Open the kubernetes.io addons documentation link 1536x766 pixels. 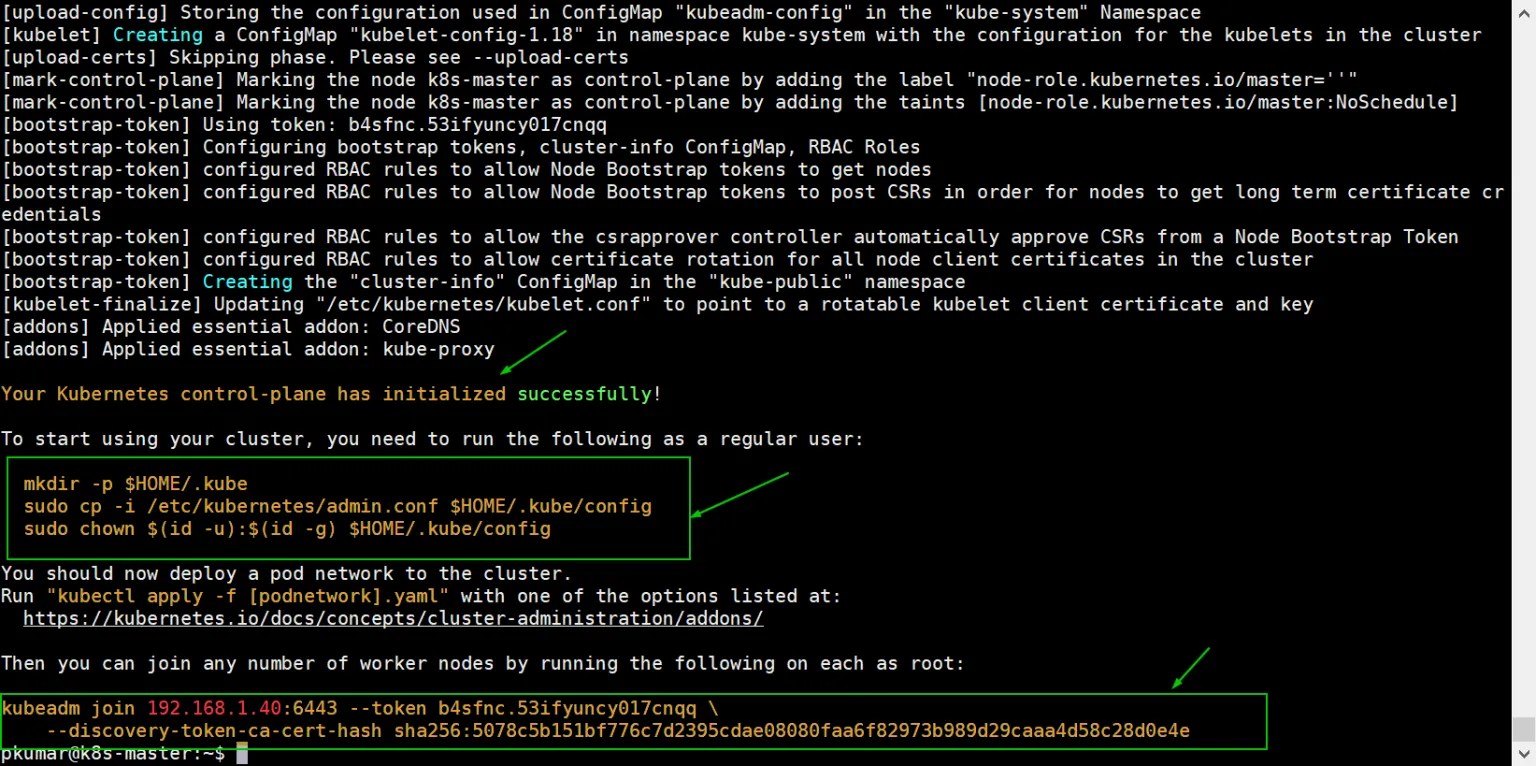pyautogui.click(x=393, y=618)
